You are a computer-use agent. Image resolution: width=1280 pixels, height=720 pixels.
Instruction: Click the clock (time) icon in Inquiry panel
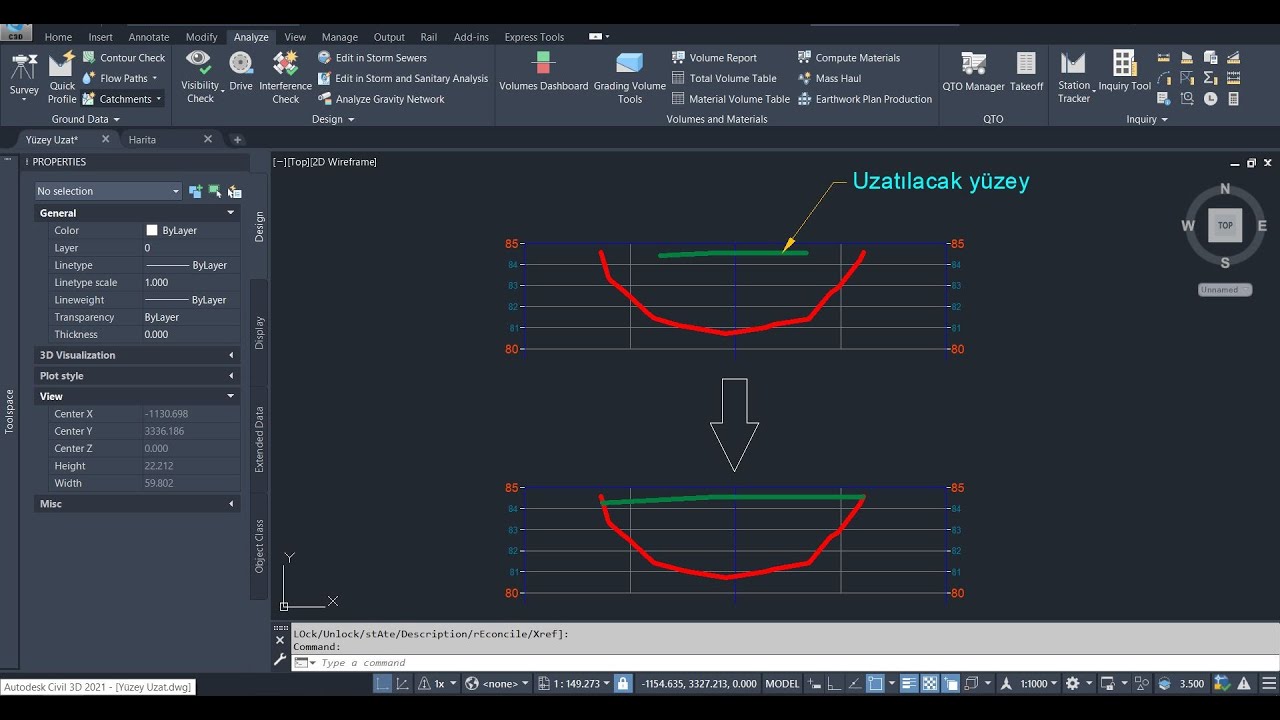tap(1210, 99)
